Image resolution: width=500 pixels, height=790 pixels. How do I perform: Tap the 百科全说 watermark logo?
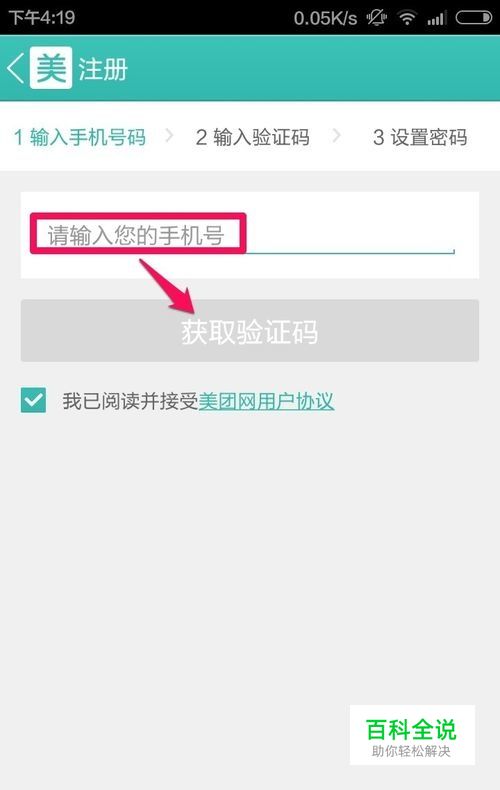[x=412, y=735]
